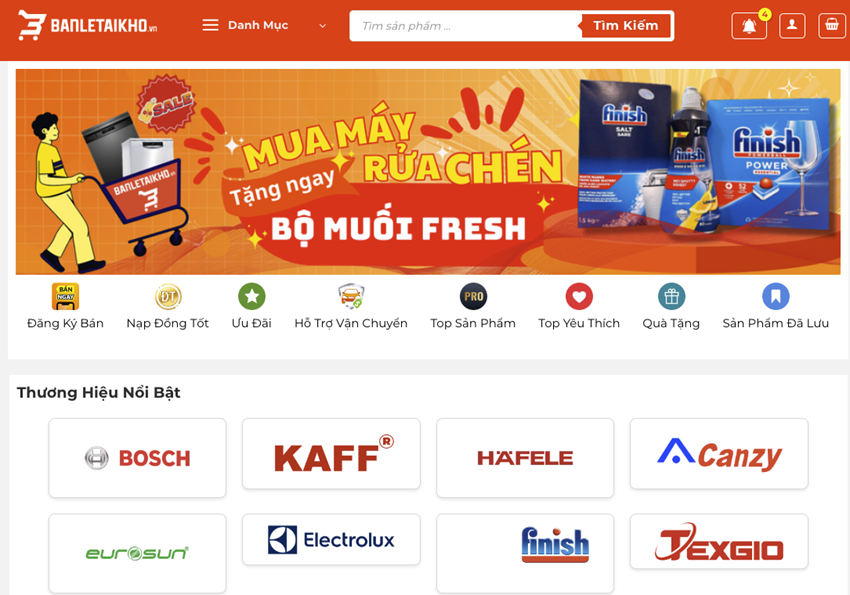Open Hỗ Trợ Vận Chuyển icon
The height and width of the screenshot is (595, 850).
[x=351, y=296]
